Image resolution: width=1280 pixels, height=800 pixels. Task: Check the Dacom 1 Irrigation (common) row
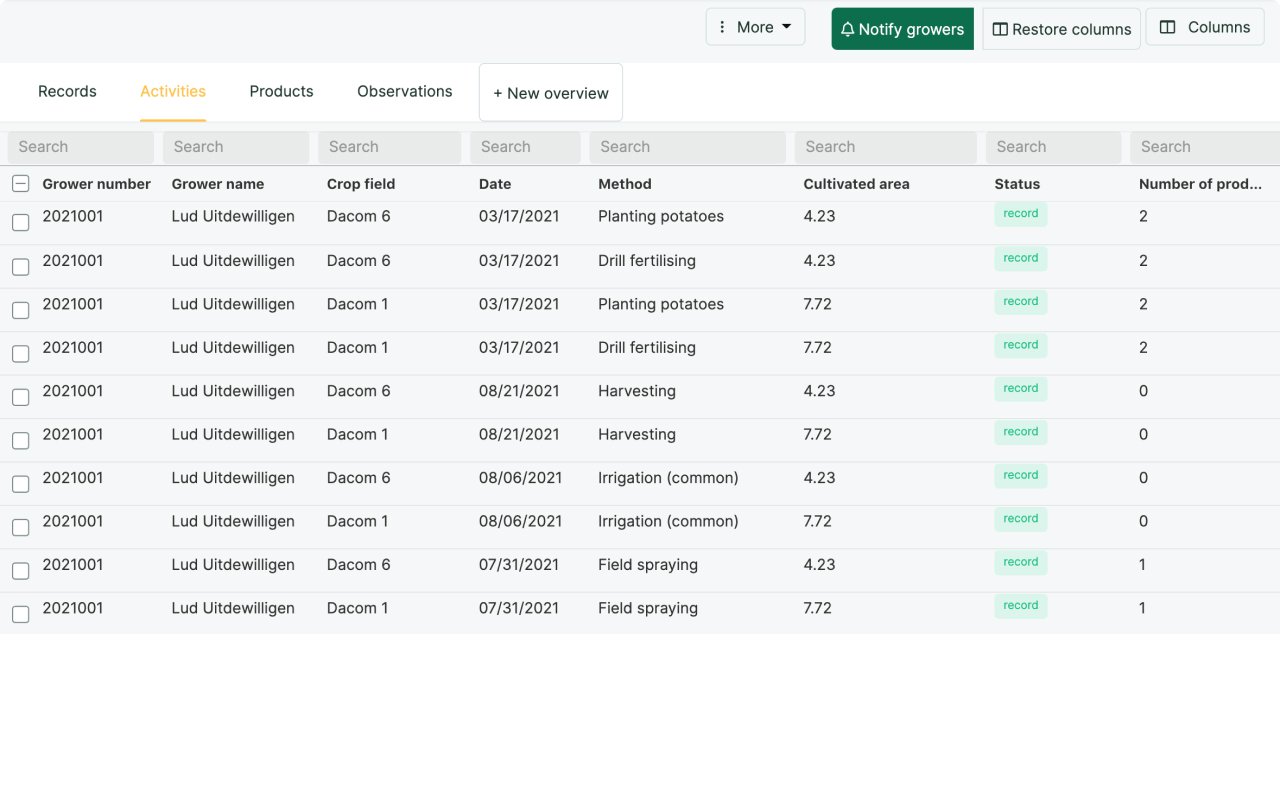(x=20, y=527)
